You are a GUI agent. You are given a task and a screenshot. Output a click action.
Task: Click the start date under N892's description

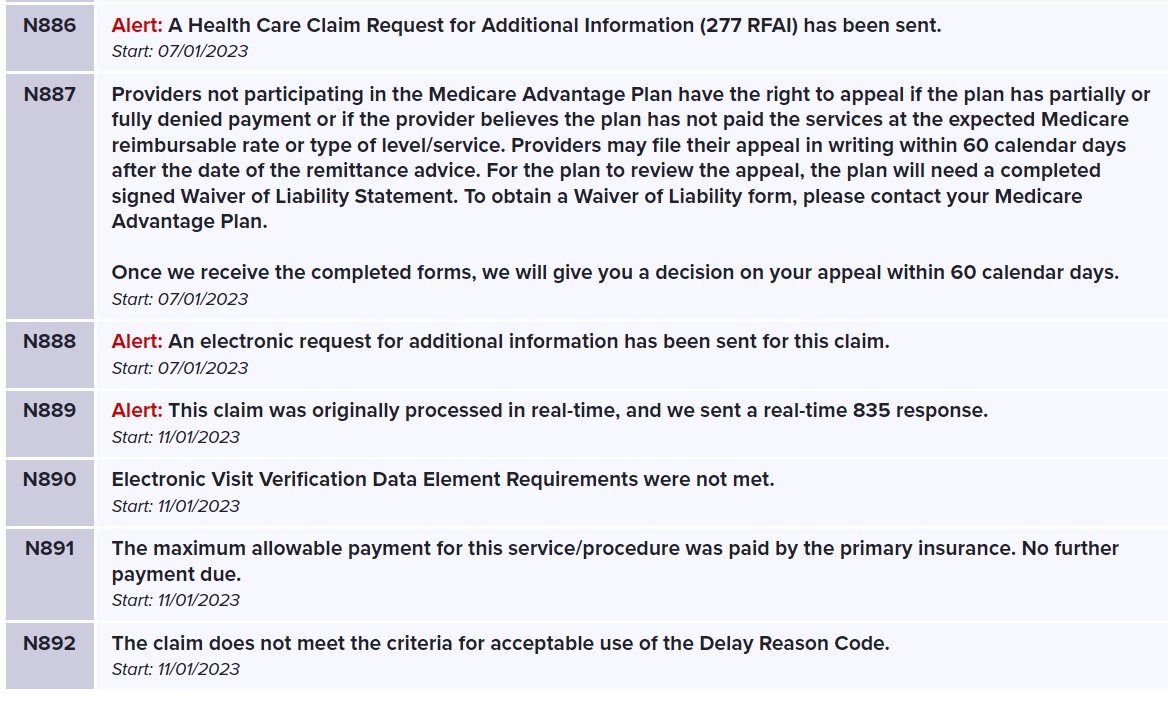(176, 669)
